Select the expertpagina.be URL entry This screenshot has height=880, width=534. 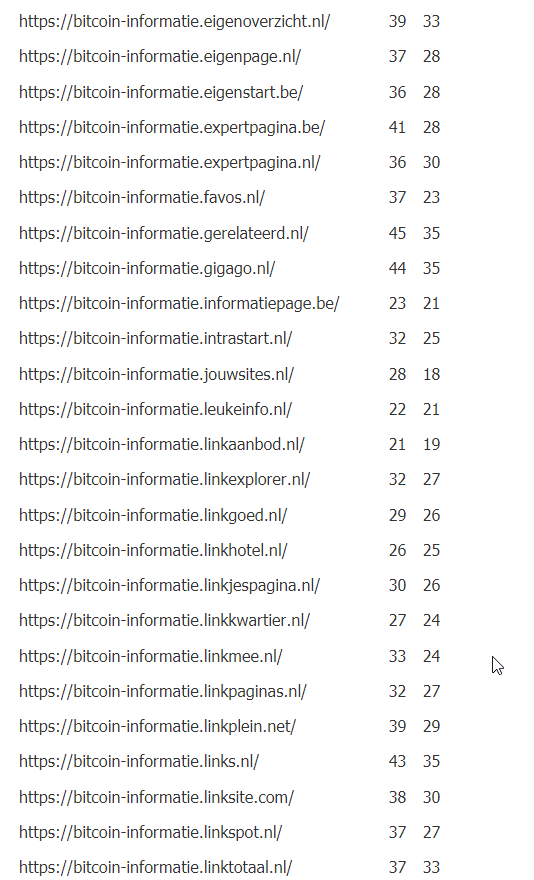[x=172, y=127]
